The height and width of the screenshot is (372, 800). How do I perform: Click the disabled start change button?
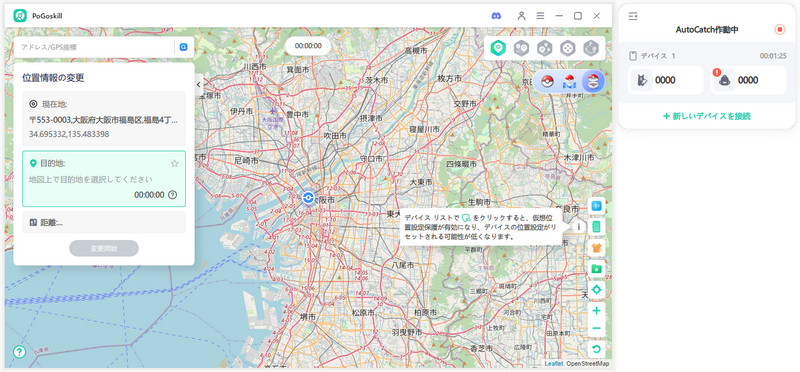[x=104, y=249]
